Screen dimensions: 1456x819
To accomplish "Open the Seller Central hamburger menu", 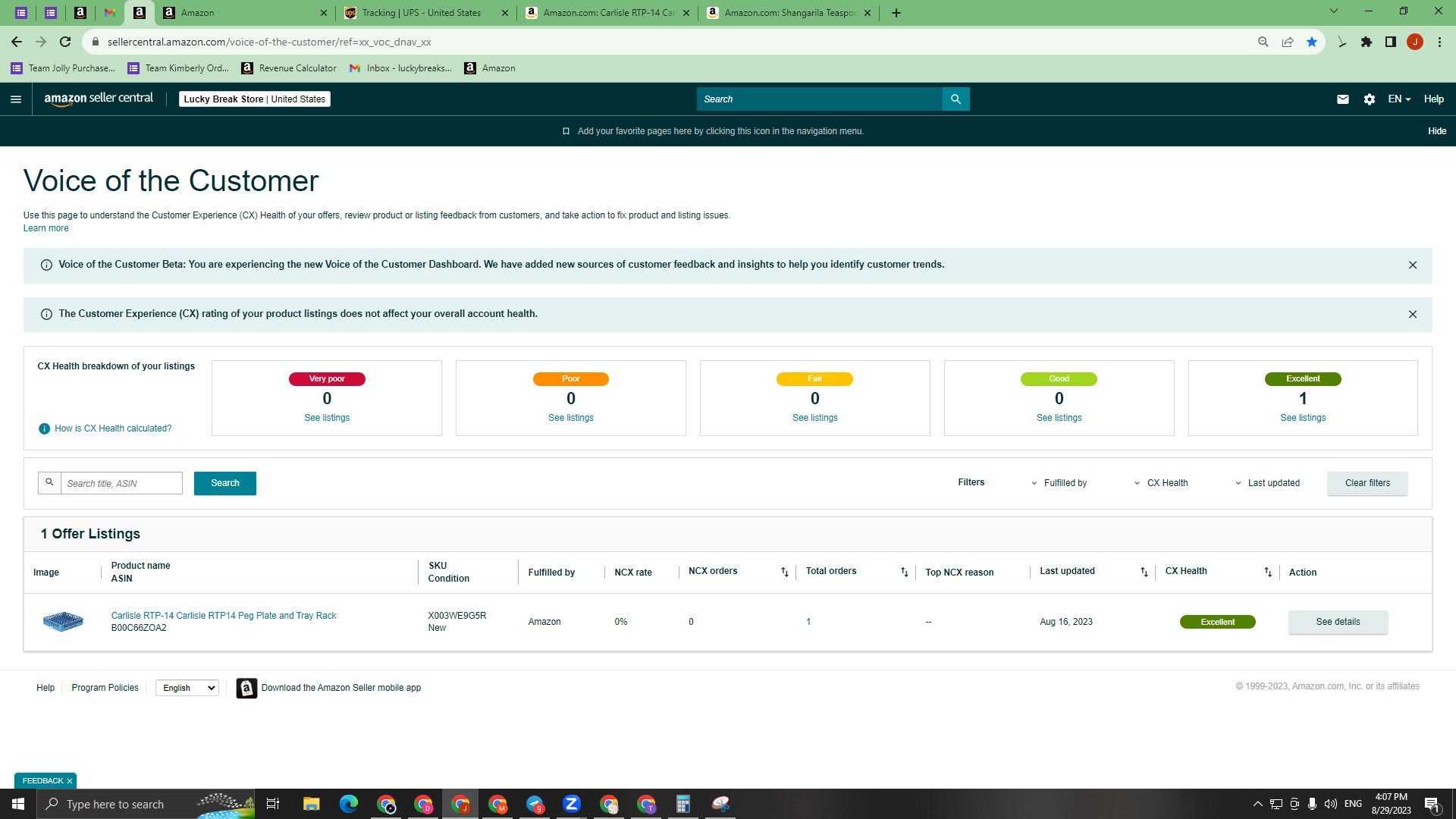I will (16, 99).
